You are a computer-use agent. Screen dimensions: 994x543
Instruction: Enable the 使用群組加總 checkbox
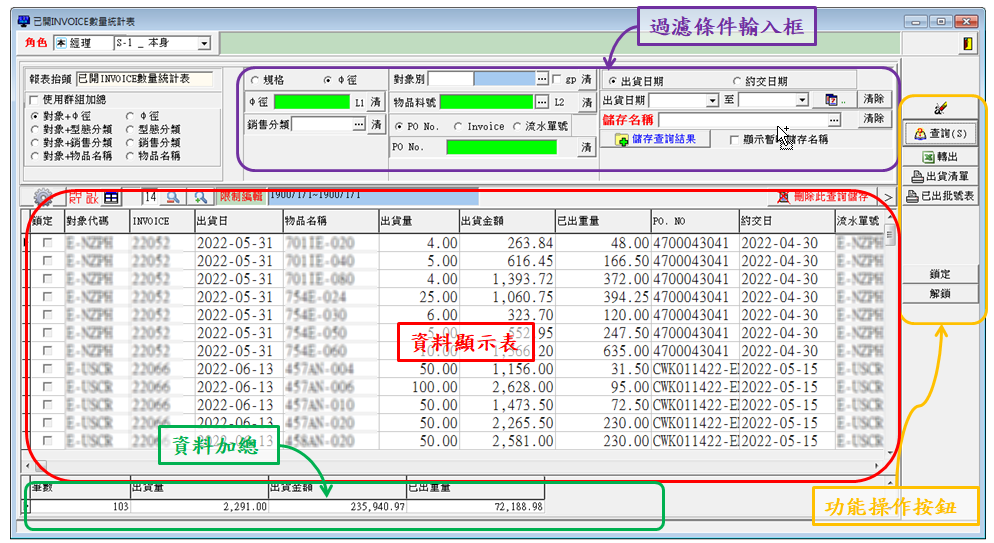pos(34,100)
